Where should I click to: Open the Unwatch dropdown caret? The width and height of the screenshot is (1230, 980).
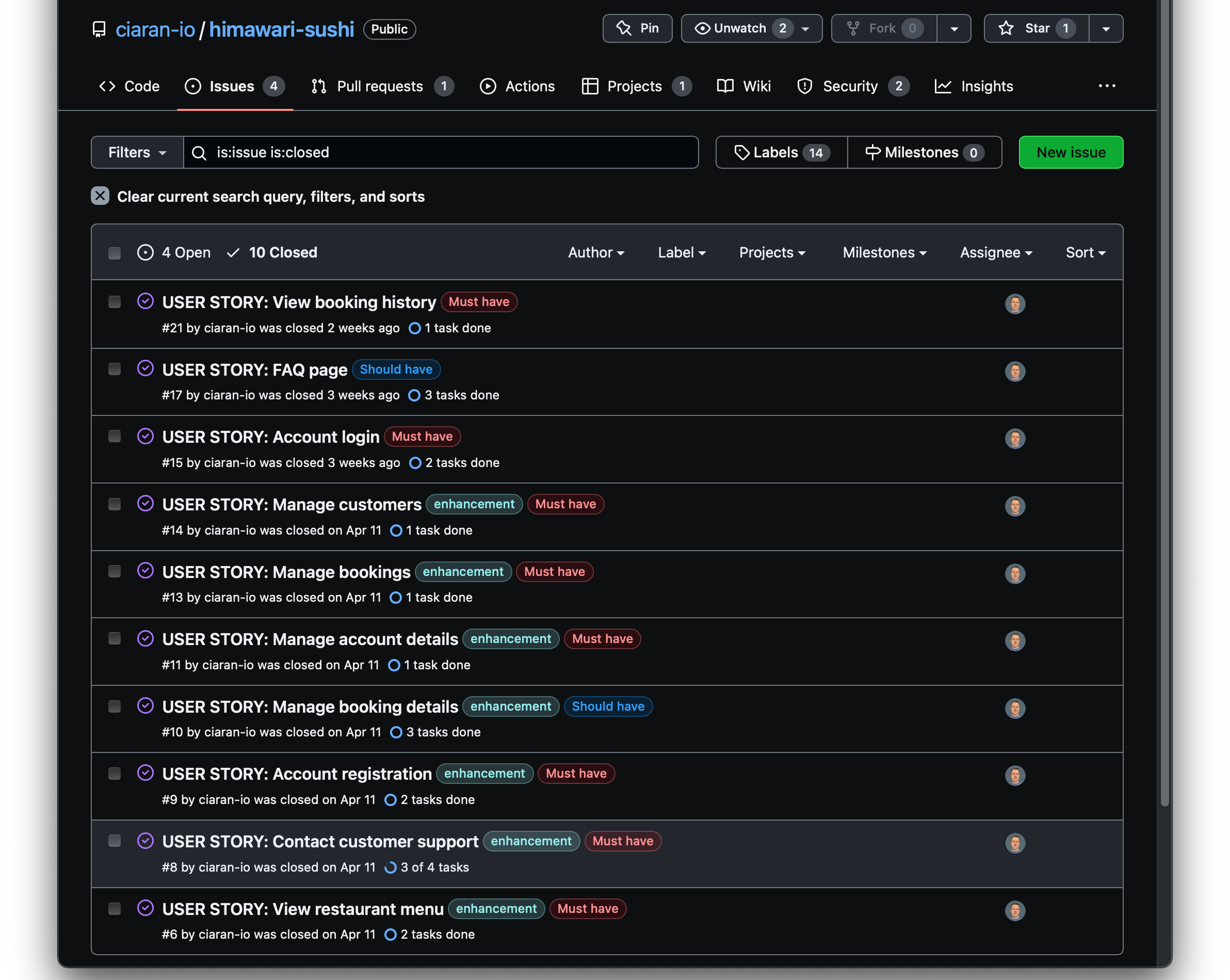coord(805,28)
